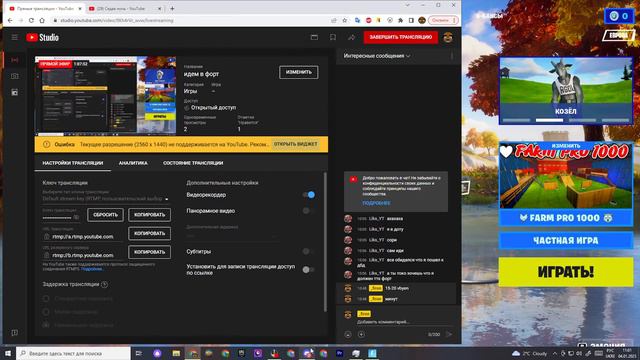Click the browser Back arrow
Viewport: 640px width, 360px height.
tap(10, 20)
